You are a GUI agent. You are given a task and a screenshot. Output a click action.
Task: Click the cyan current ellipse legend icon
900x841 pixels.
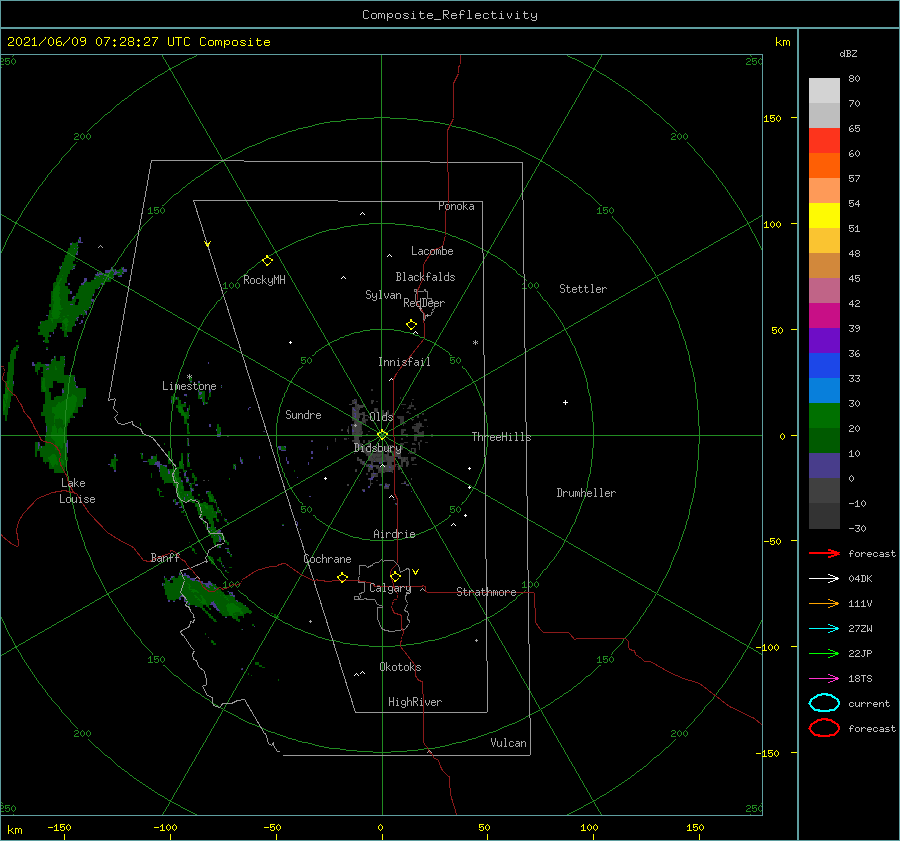825,703
